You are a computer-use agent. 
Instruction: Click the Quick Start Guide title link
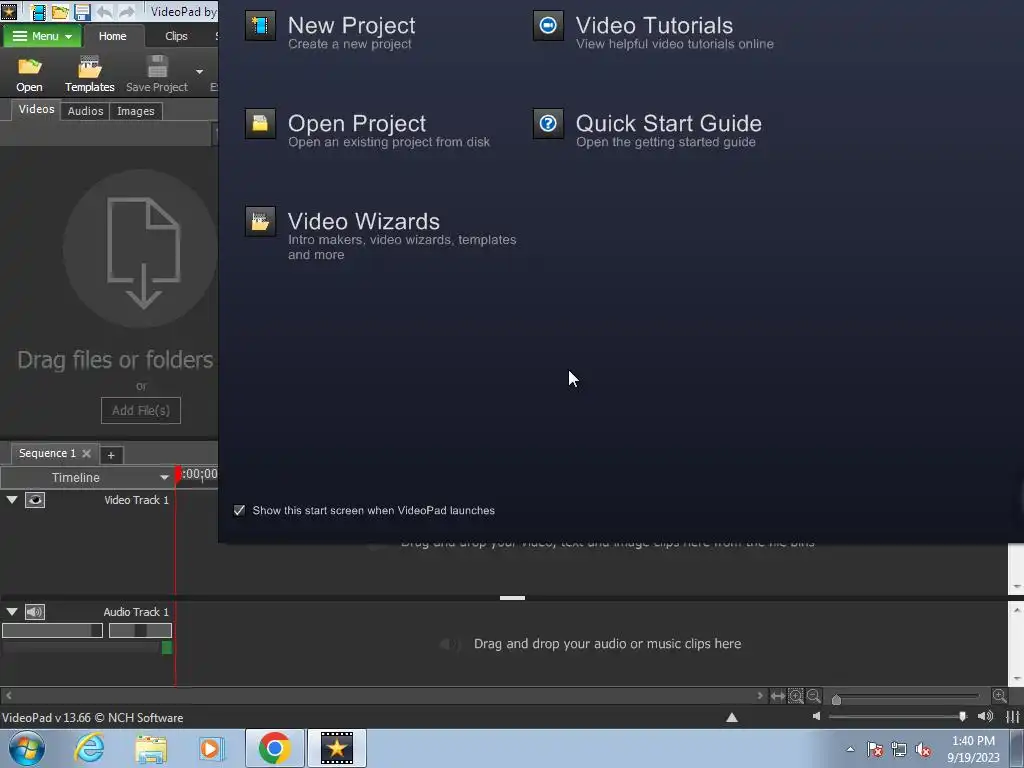click(669, 123)
